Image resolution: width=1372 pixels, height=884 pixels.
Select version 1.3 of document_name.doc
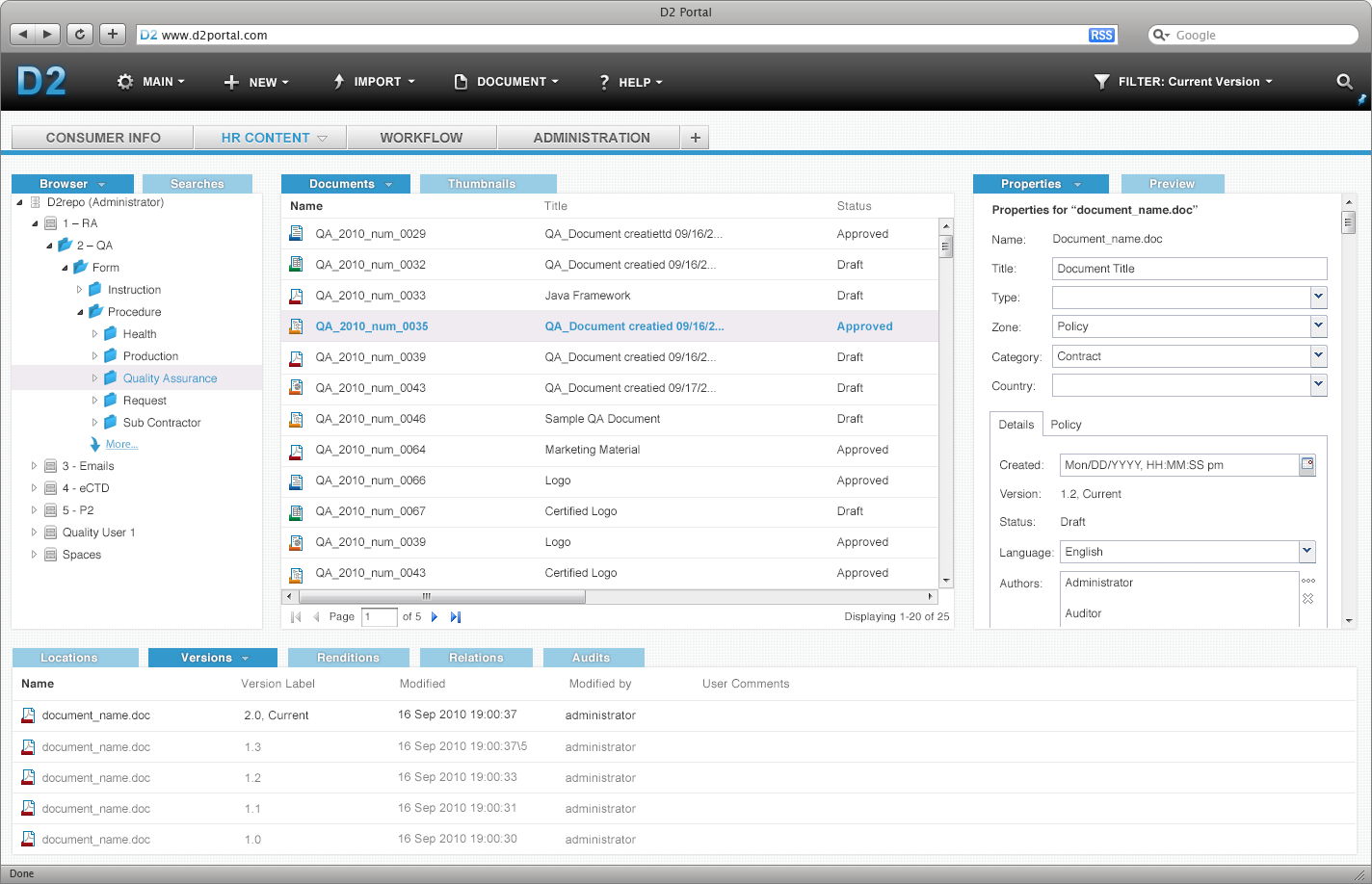point(684,746)
